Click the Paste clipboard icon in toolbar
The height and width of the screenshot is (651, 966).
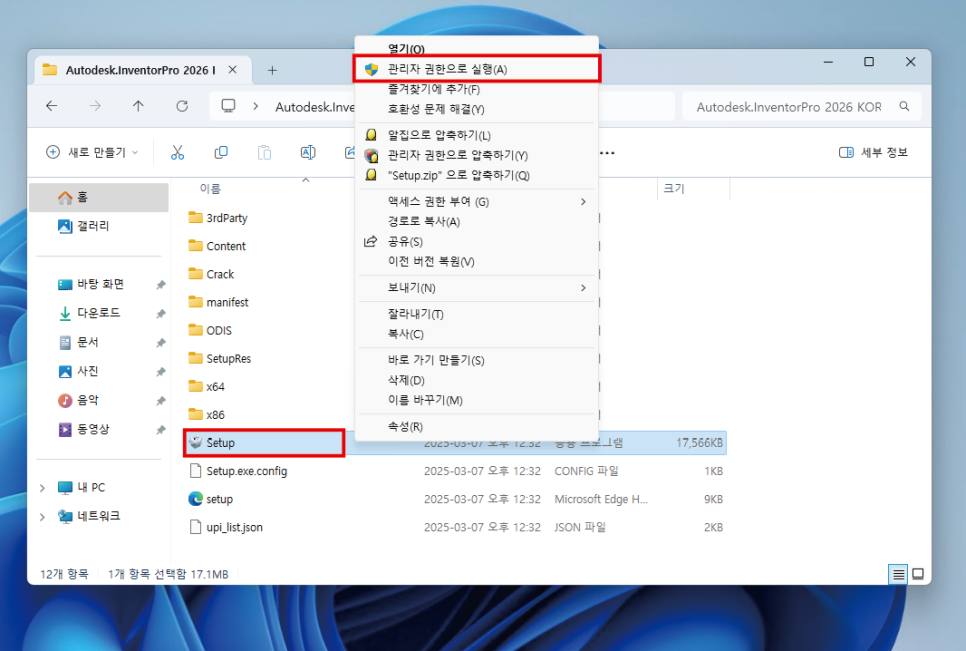264,152
